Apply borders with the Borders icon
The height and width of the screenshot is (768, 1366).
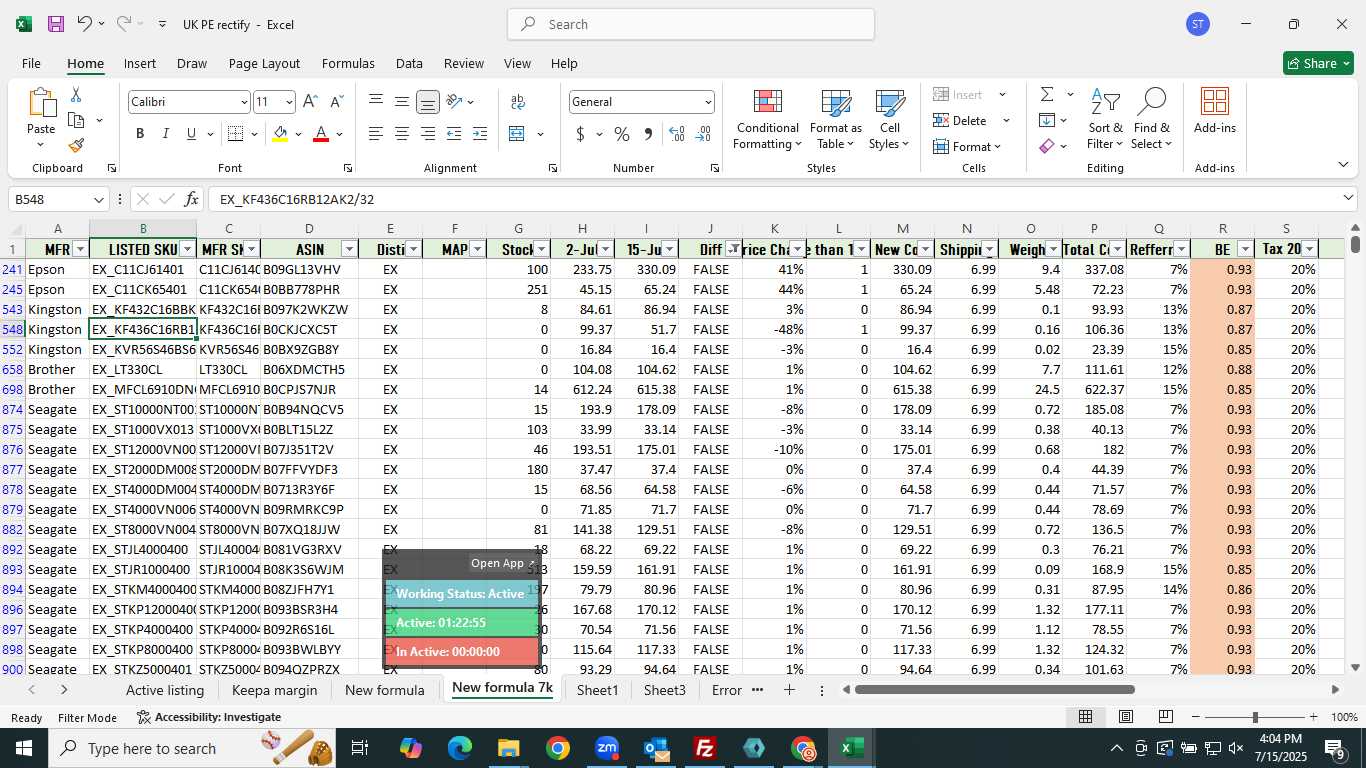point(236,133)
